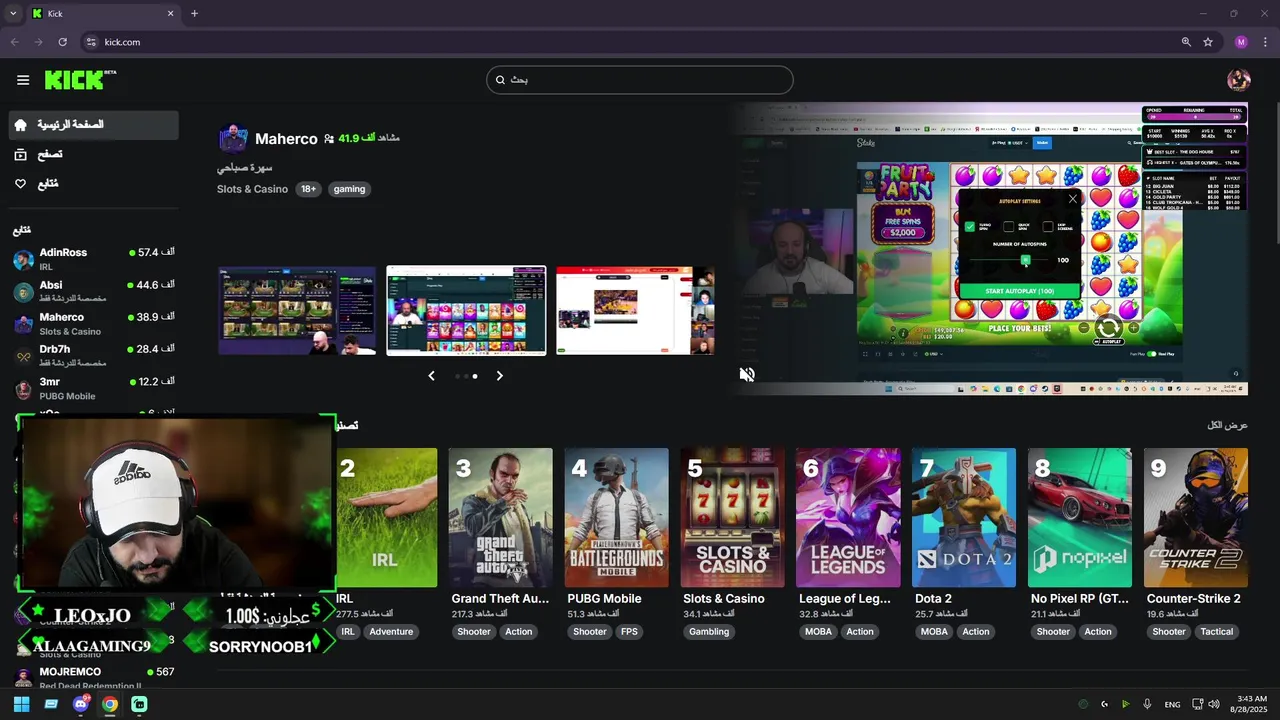Image resolution: width=1280 pixels, height=720 pixels.
Task: Click Drb7h avatar in followed list
Action: 23,356
